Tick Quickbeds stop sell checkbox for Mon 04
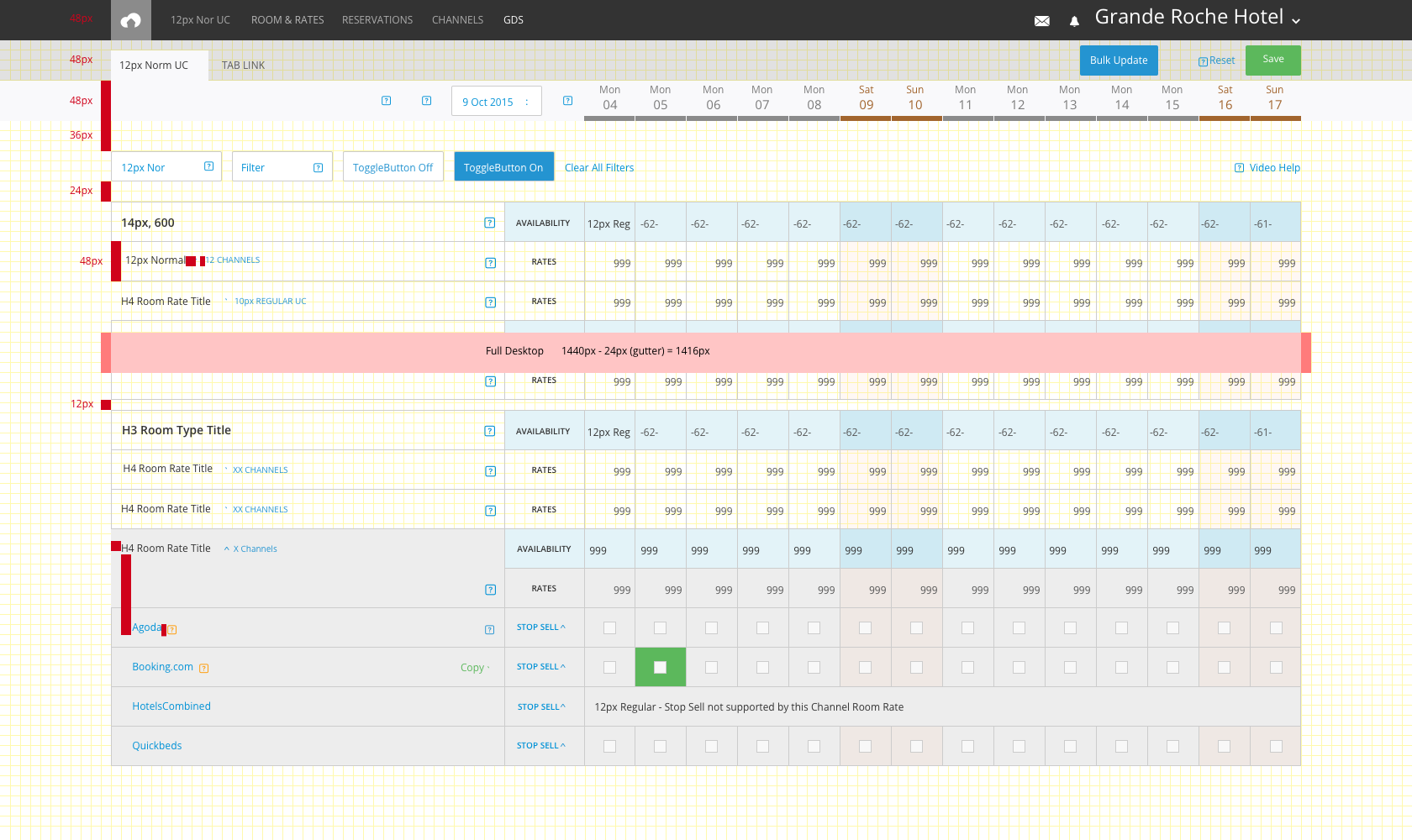 [x=610, y=746]
